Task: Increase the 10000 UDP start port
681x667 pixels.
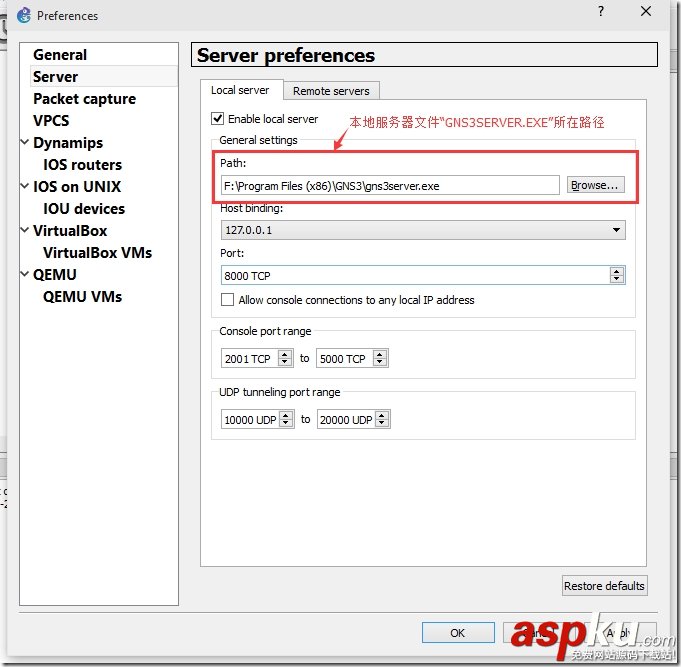Action: (x=286, y=415)
